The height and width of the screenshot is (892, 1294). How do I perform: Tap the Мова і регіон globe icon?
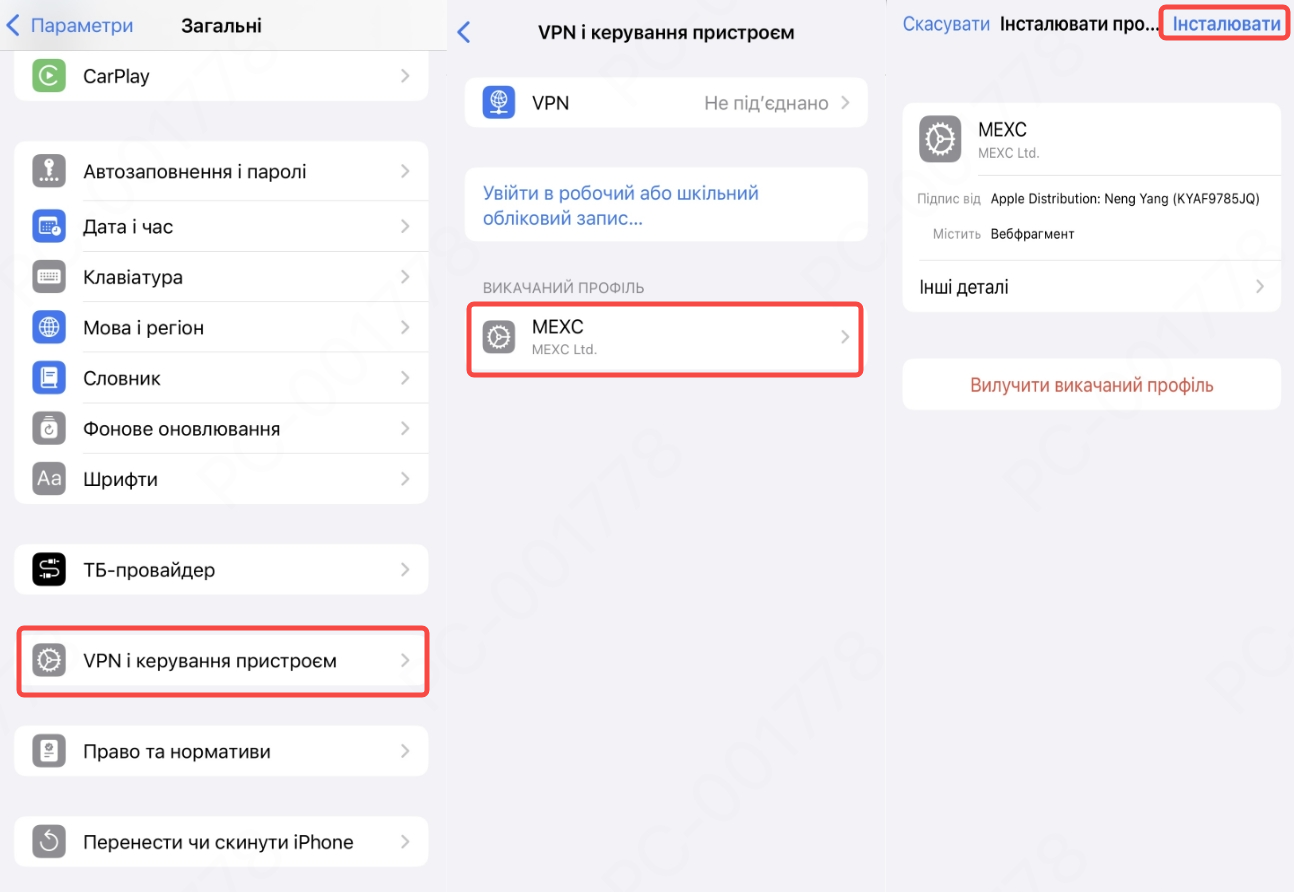[x=49, y=327]
